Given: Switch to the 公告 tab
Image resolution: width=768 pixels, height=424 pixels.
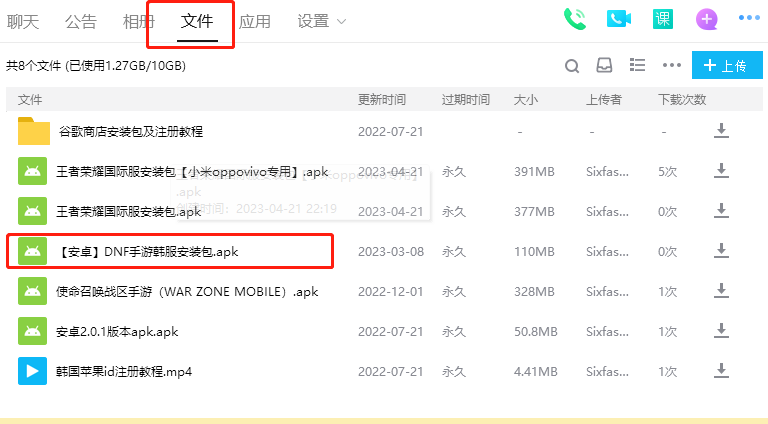Looking at the screenshot, I should coord(81,21).
